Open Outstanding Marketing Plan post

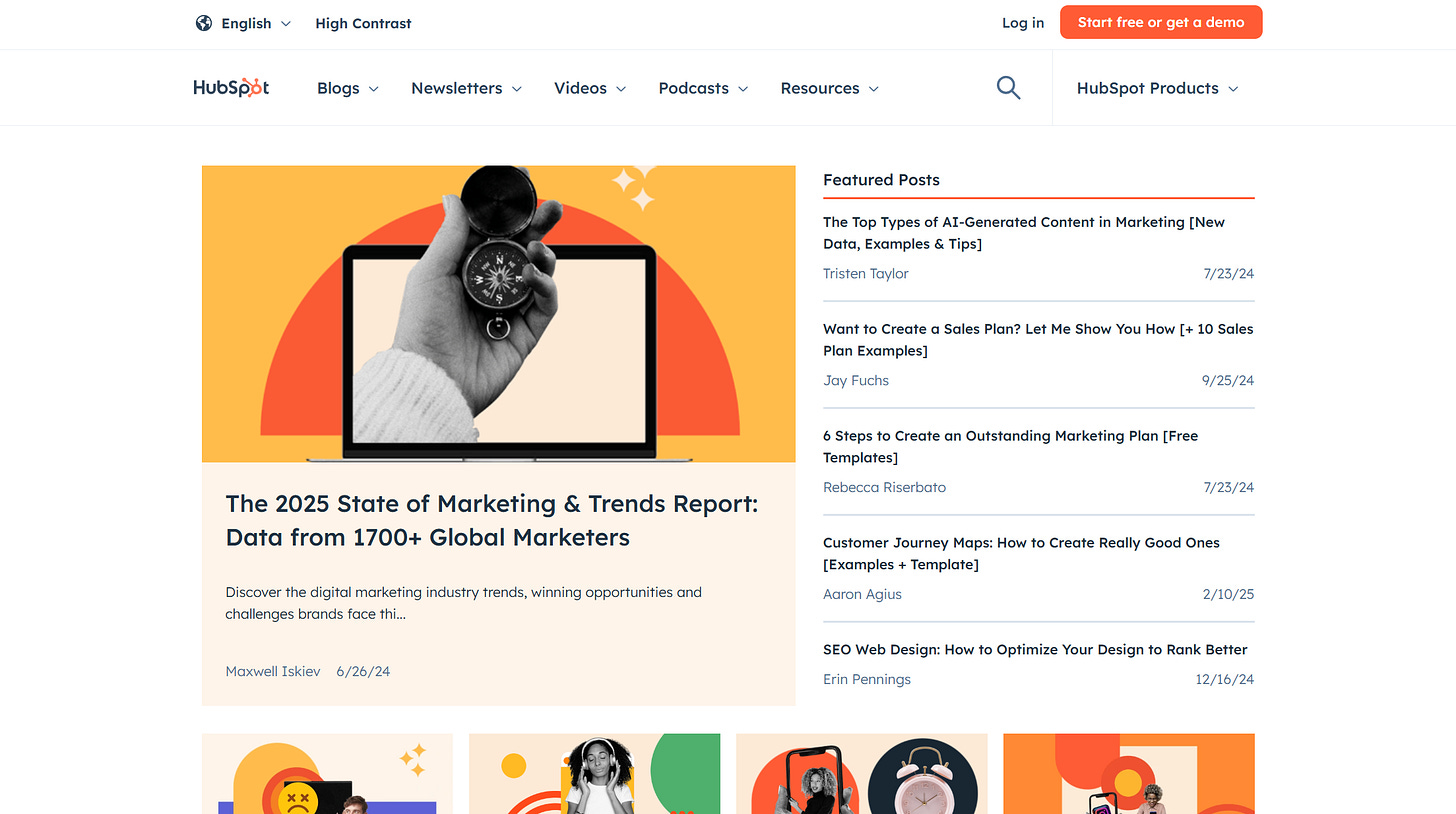pyautogui.click(x=1010, y=447)
